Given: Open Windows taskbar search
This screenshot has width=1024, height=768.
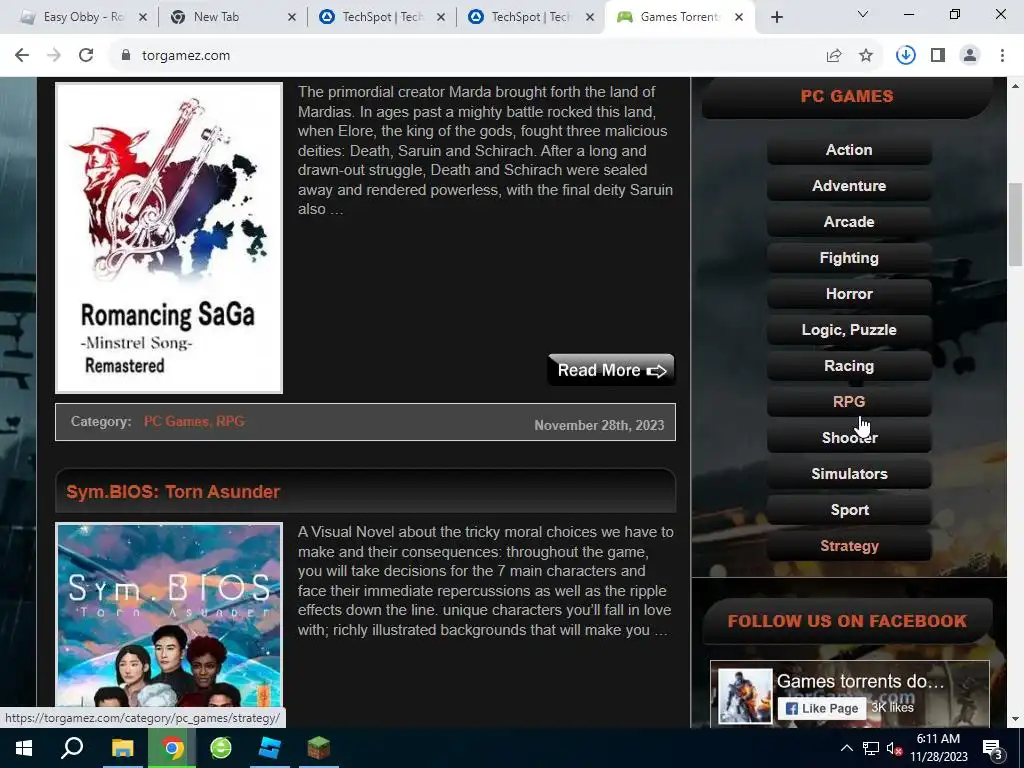Looking at the screenshot, I should (x=72, y=748).
